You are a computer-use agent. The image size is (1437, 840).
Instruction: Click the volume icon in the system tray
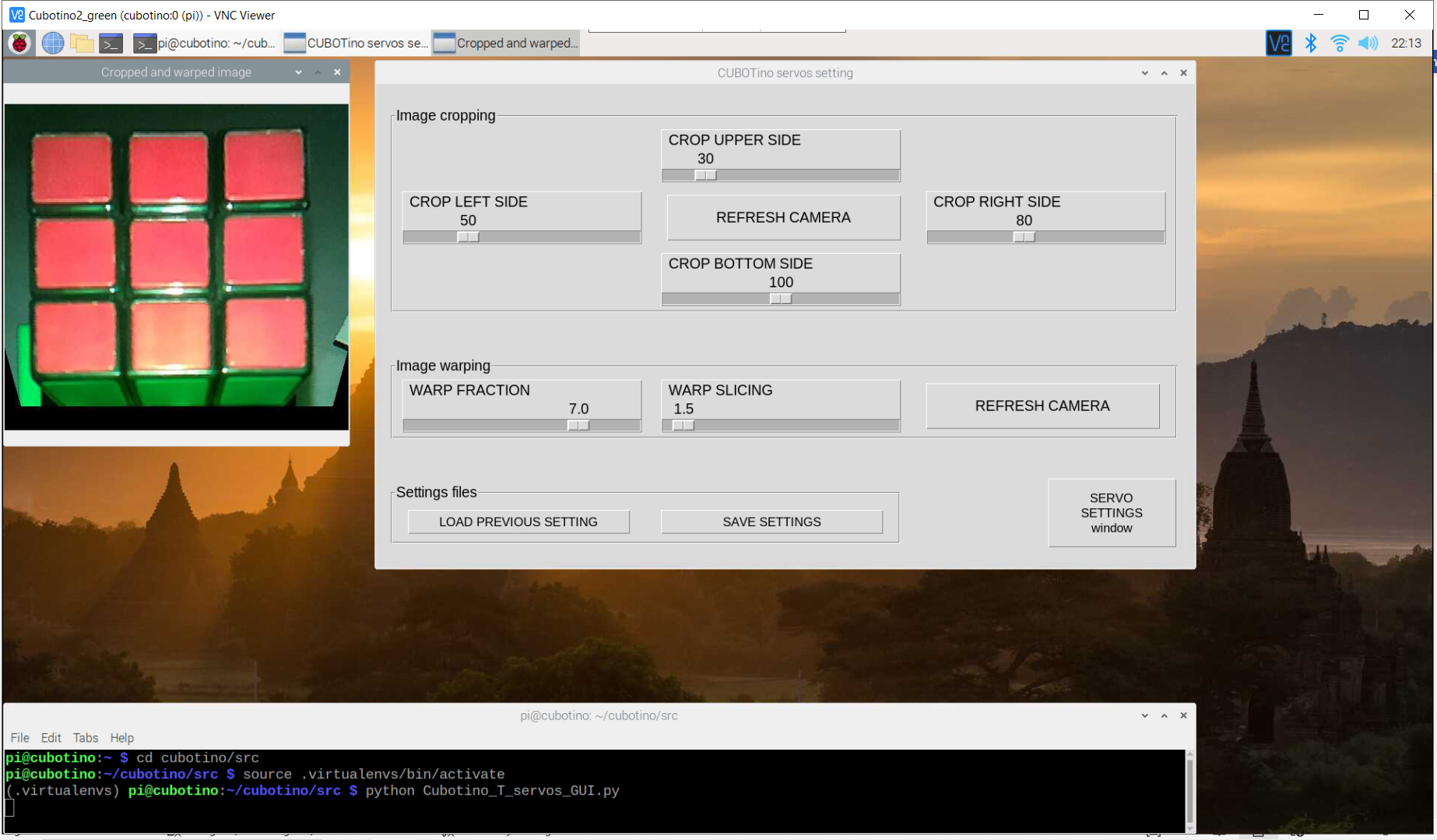[x=1368, y=43]
